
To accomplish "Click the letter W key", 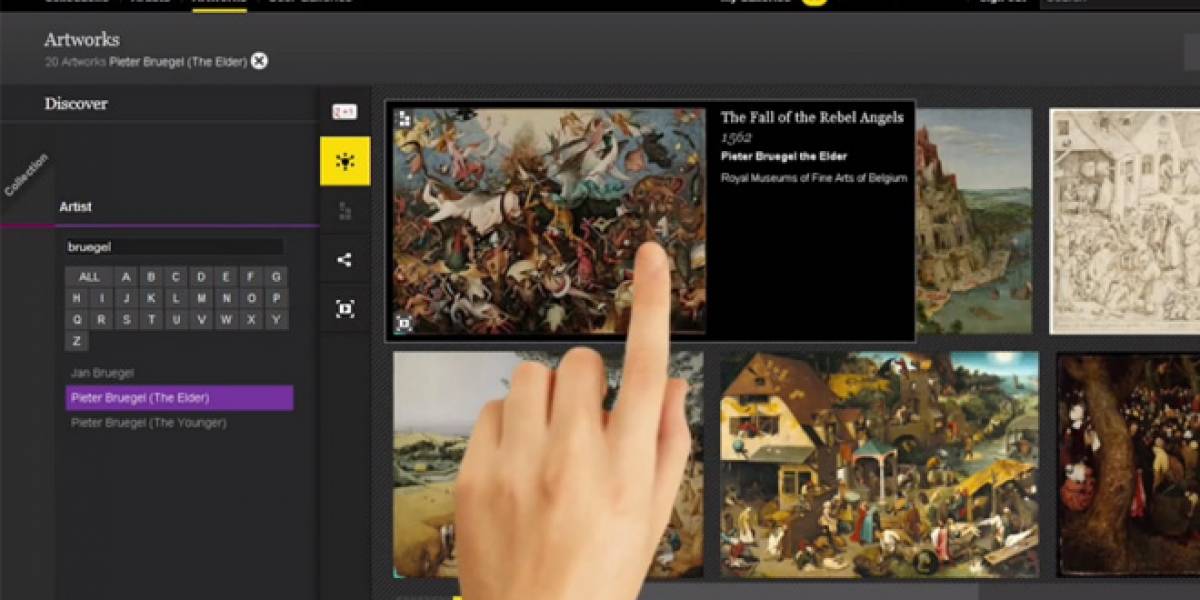I will click(227, 320).
